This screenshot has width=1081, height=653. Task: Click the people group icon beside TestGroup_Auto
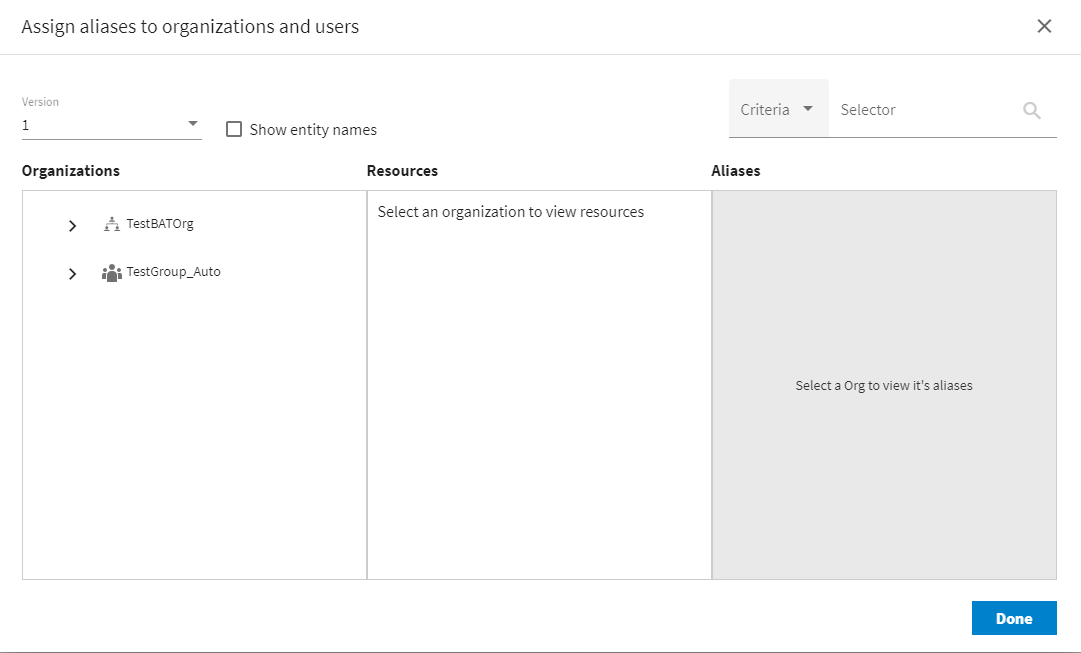111,273
